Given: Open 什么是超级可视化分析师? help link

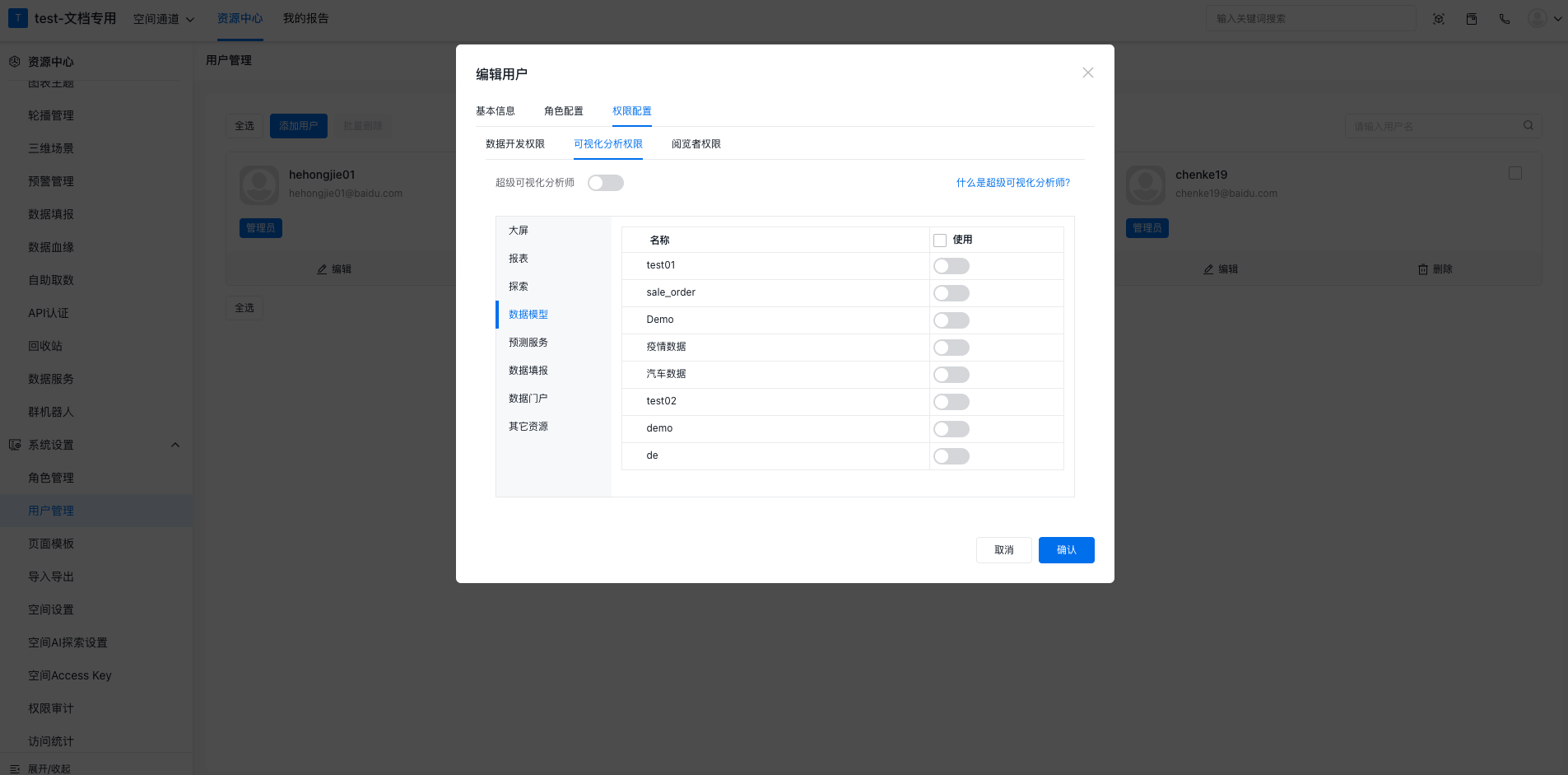Looking at the screenshot, I should 1013,183.
